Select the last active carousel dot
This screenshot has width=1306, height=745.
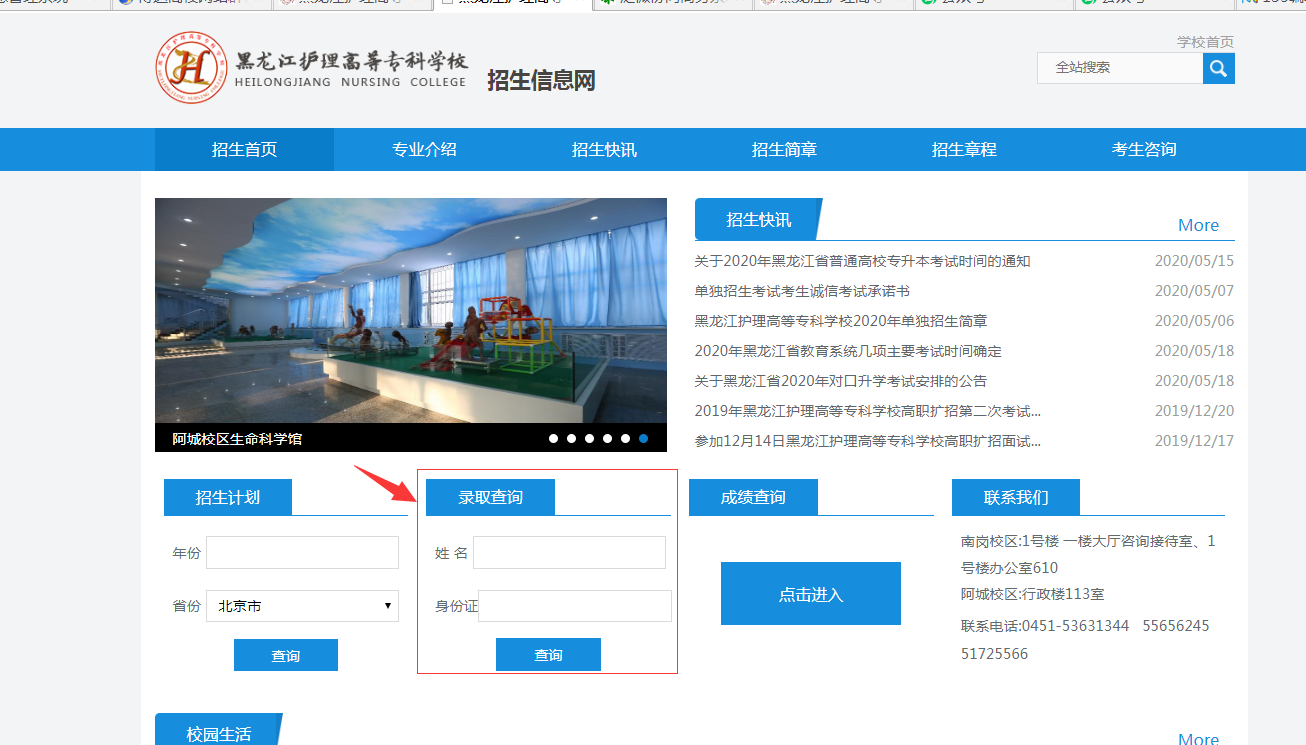(643, 438)
